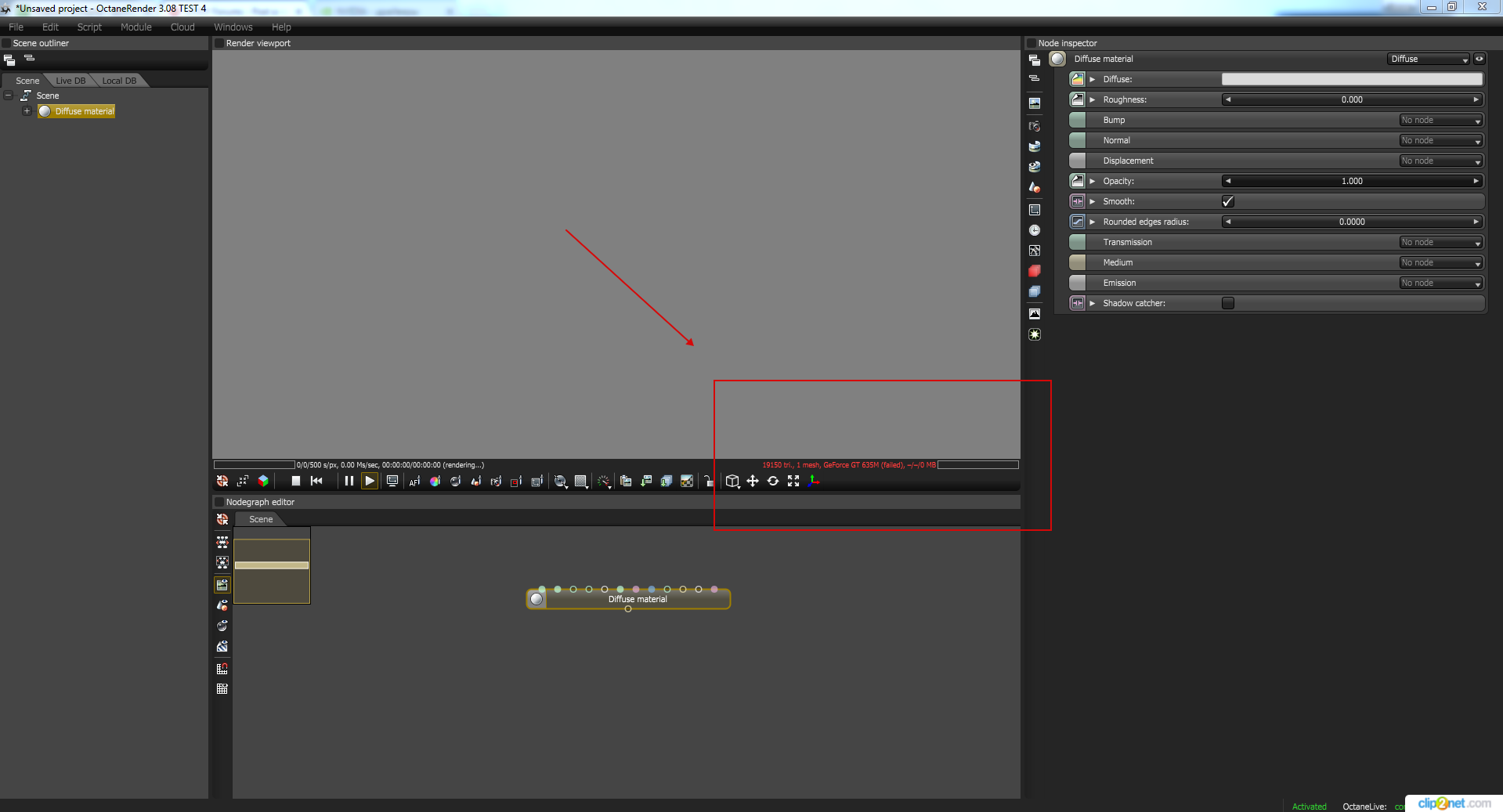Open the Diffuse material type dropdown
This screenshot has height=812, width=1503.
click(x=1429, y=59)
